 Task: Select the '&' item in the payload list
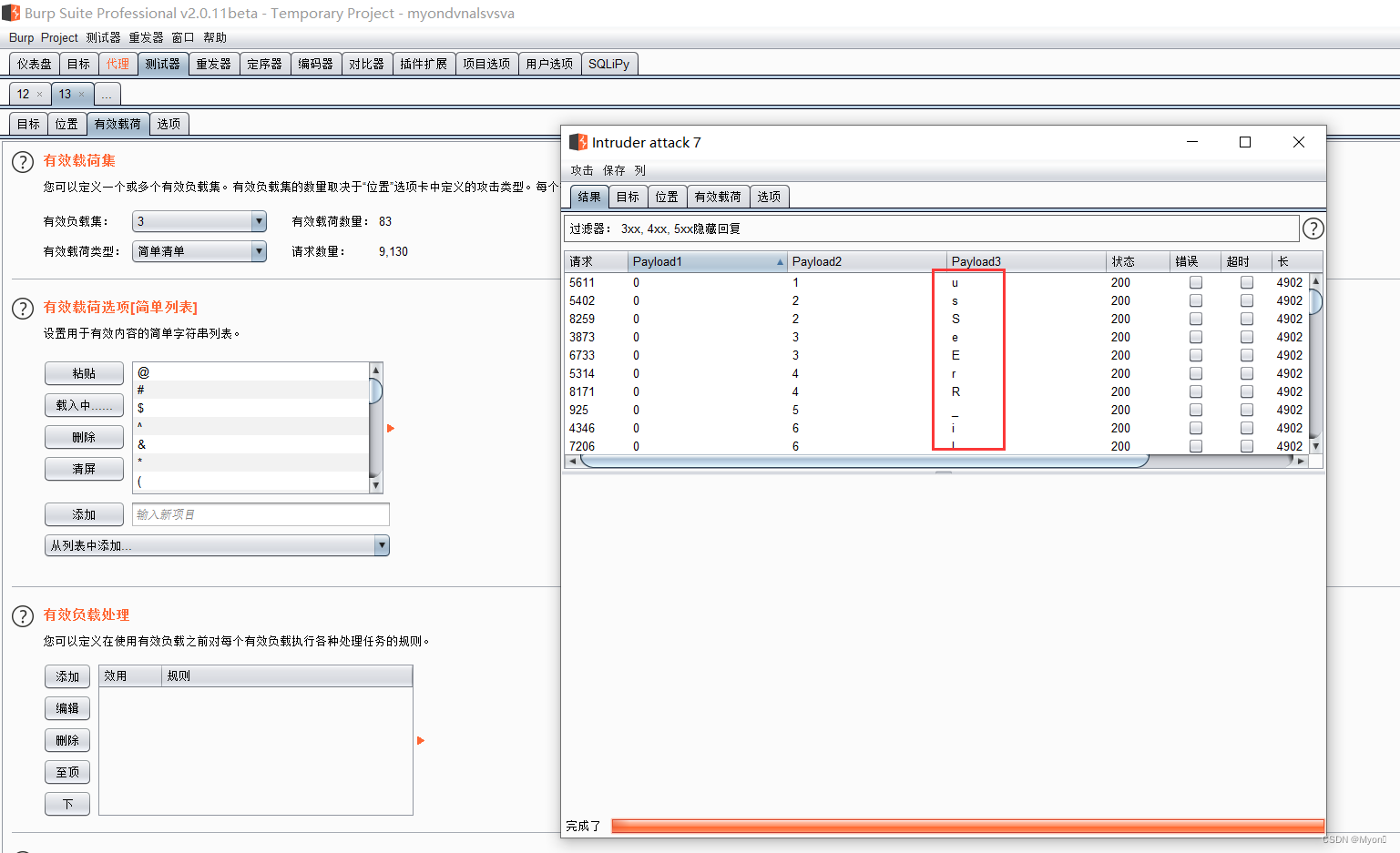(x=250, y=444)
